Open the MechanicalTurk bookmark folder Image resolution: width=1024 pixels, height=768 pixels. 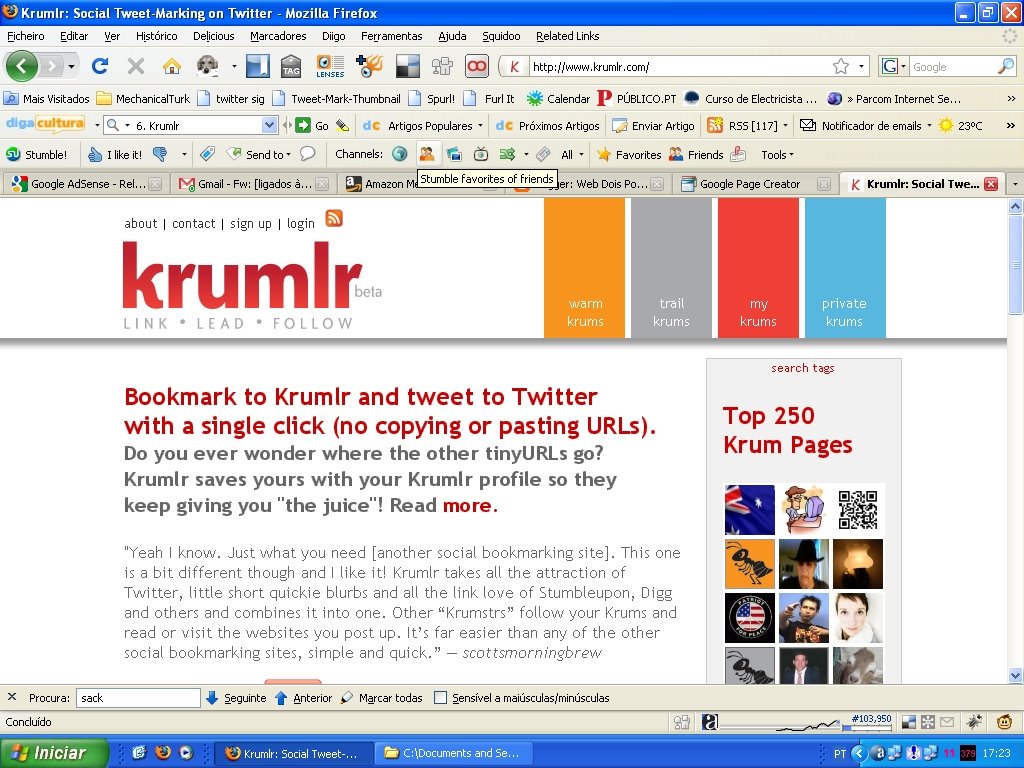[x=143, y=99]
